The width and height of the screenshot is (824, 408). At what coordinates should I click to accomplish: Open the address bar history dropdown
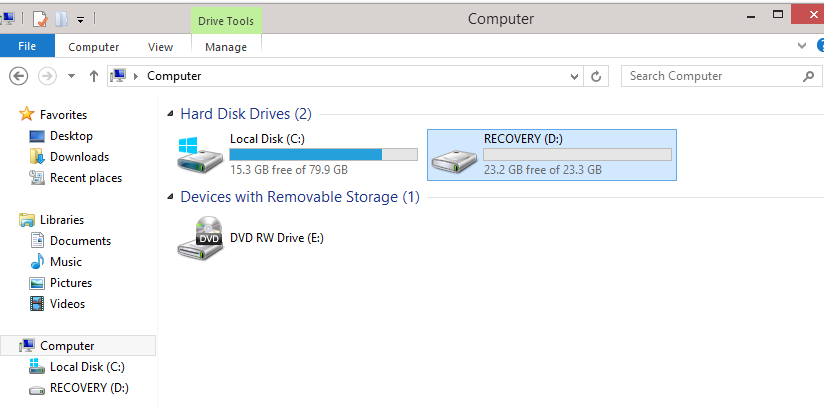pyautogui.click(x=574, y=76)
